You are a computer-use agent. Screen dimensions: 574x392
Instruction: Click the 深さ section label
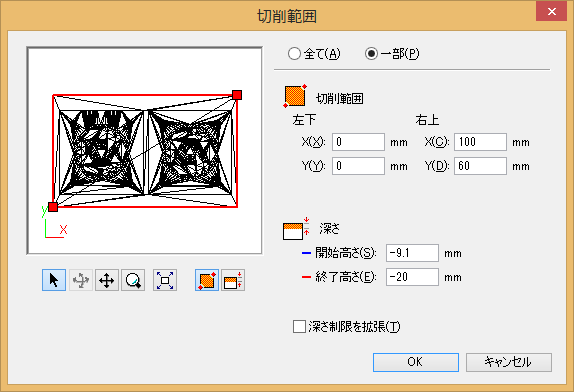coord(329,229)
